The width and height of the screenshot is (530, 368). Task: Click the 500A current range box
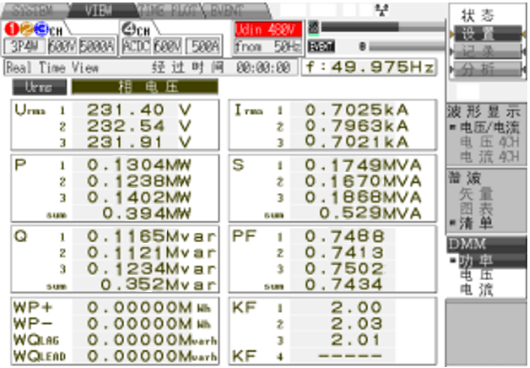tap(203, 46)
